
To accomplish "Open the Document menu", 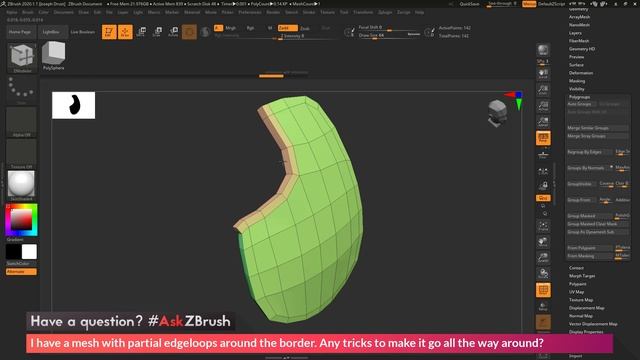I will [x=64, y=12].
